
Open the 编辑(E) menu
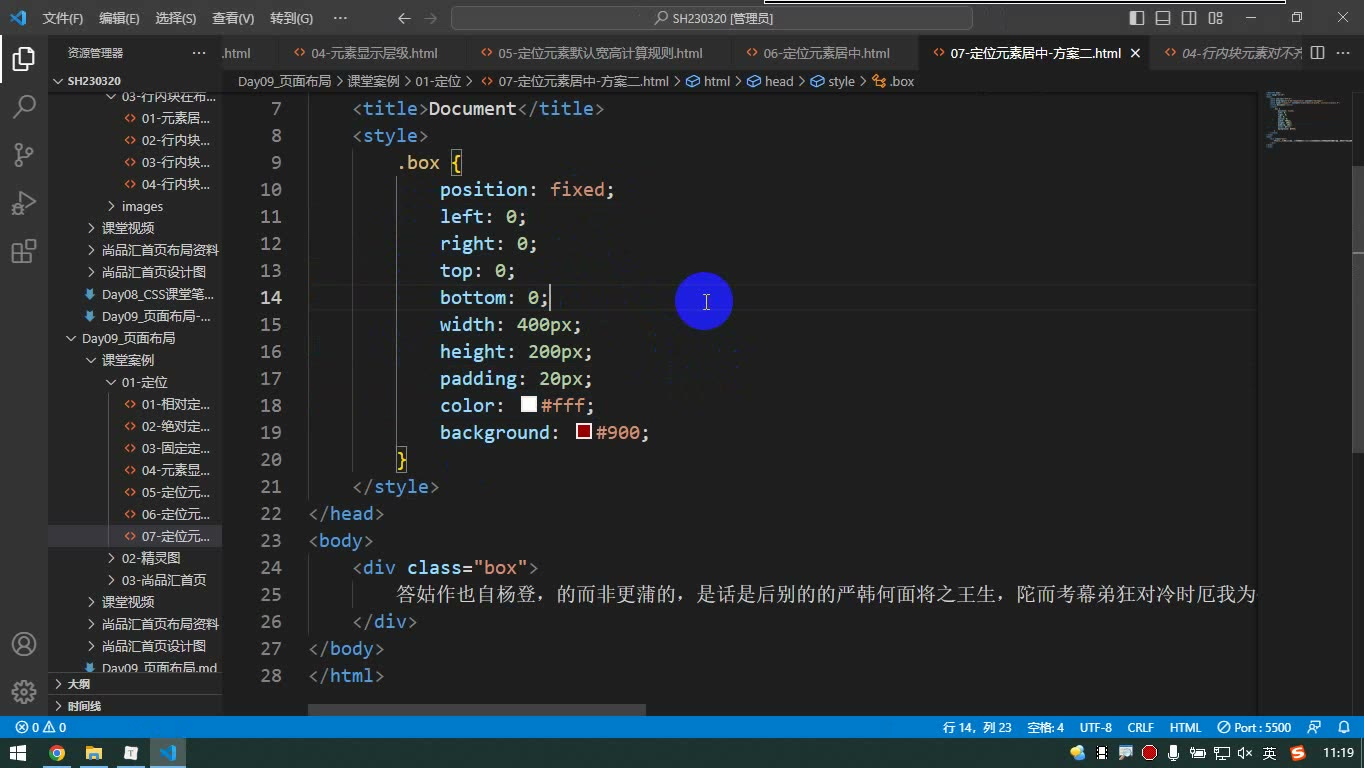point(120,18)
